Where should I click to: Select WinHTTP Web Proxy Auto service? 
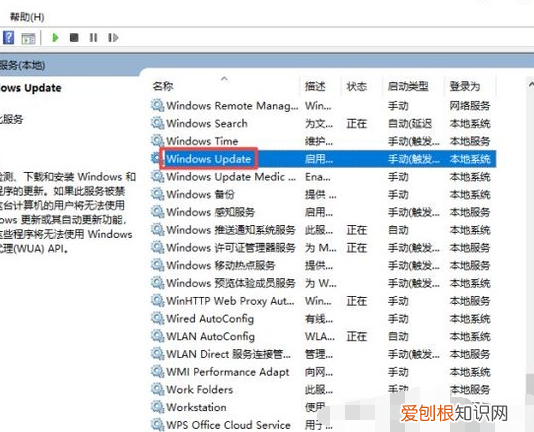(323, 301)
